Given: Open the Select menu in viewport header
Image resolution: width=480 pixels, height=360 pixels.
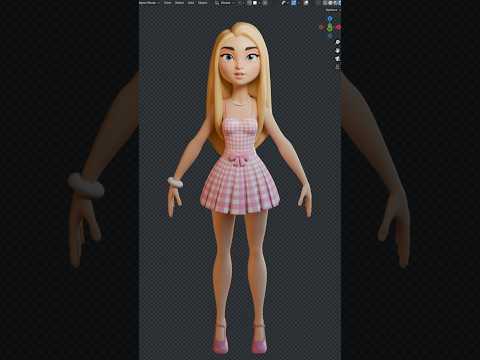Looking at the screenshot, I should (179, 3).
